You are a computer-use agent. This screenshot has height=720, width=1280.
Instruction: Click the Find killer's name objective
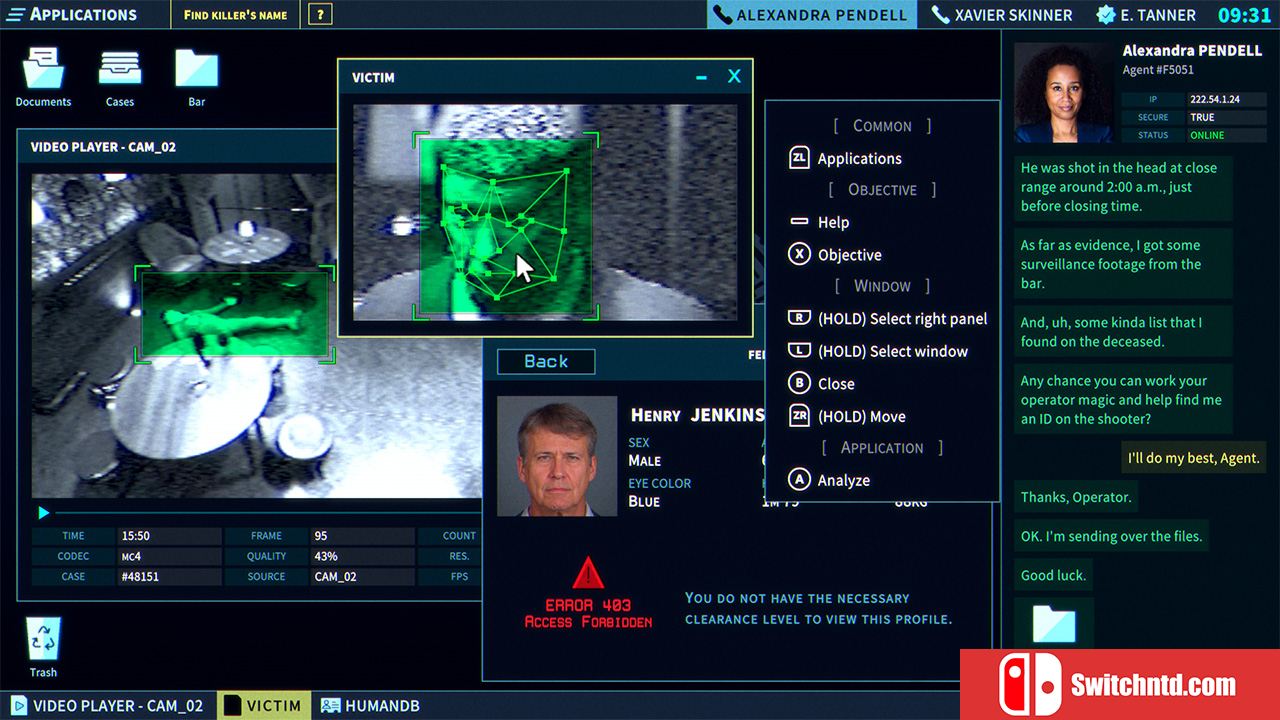[x=235, y=15]
